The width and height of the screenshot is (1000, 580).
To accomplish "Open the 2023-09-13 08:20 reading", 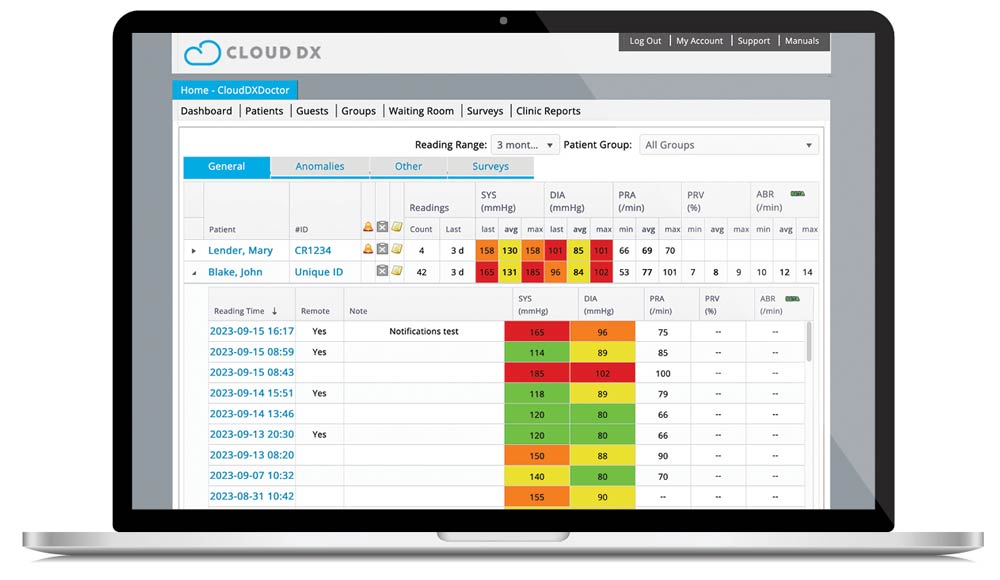I will [x=252, y=455].
